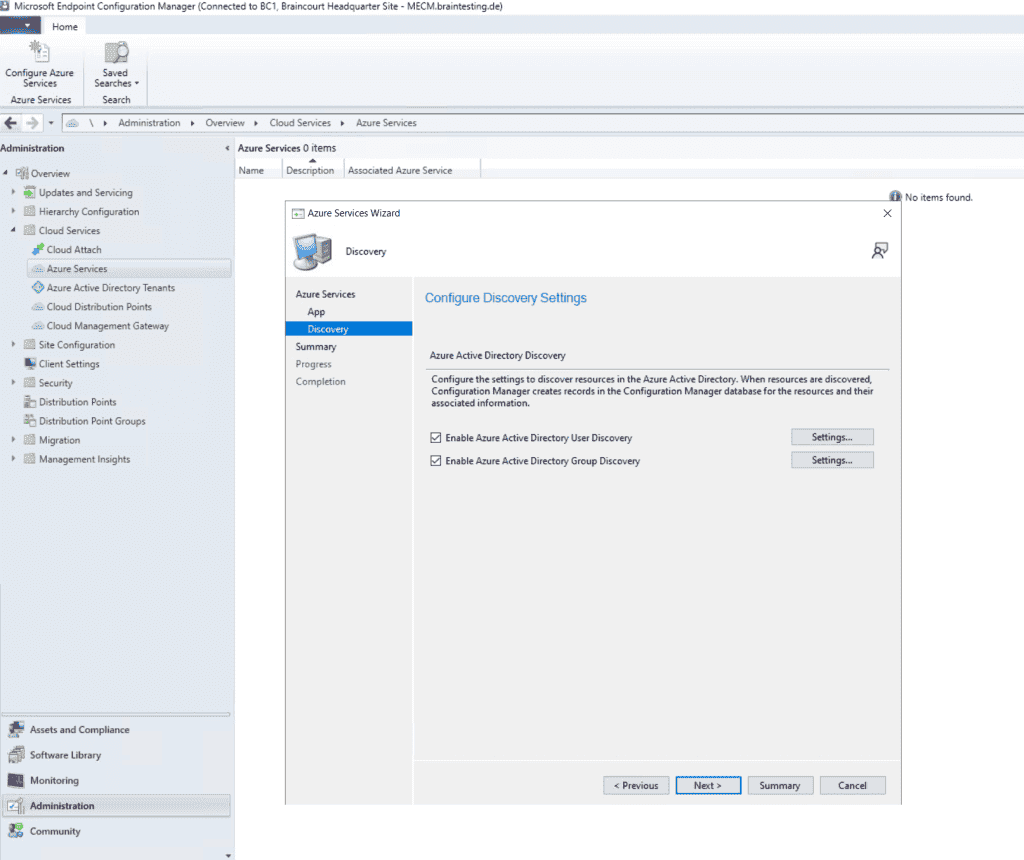Sort results by the Name column
This screenshot has height=860, width=1024.
[250, 169]
